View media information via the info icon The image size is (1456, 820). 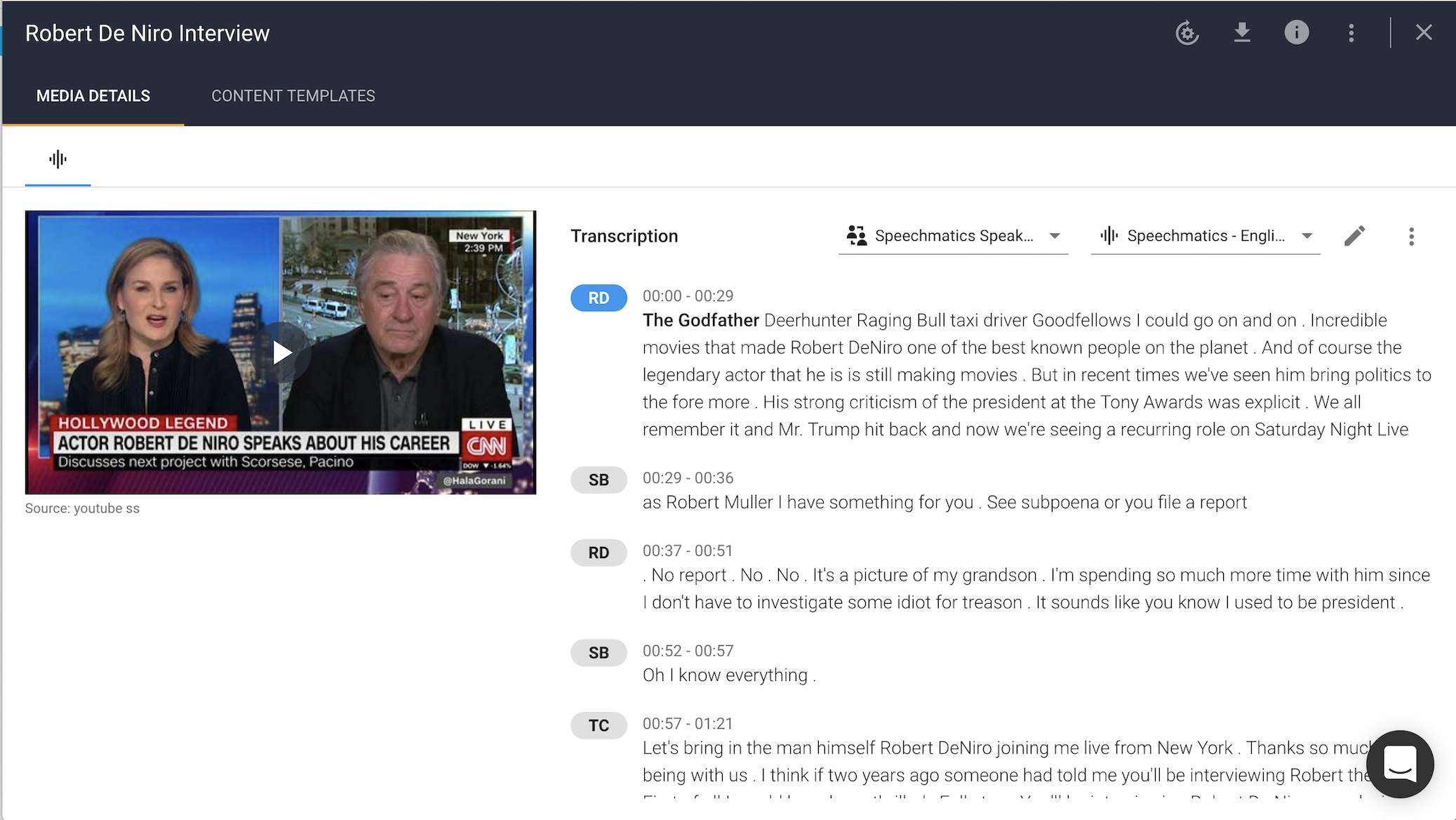tap(1296, 32)
